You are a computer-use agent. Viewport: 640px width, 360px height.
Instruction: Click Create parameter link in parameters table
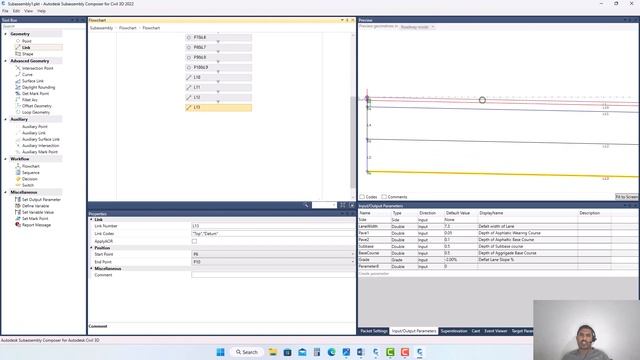click(x=374, y=273)
